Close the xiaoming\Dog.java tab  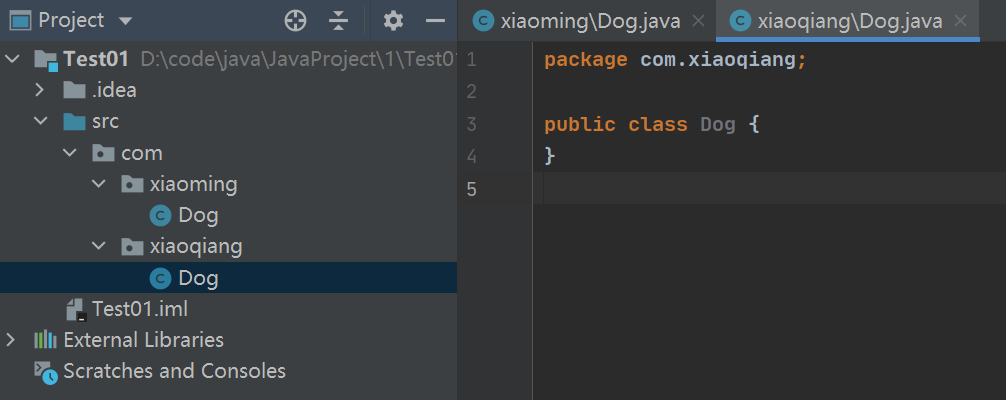[x=699, y=21]
